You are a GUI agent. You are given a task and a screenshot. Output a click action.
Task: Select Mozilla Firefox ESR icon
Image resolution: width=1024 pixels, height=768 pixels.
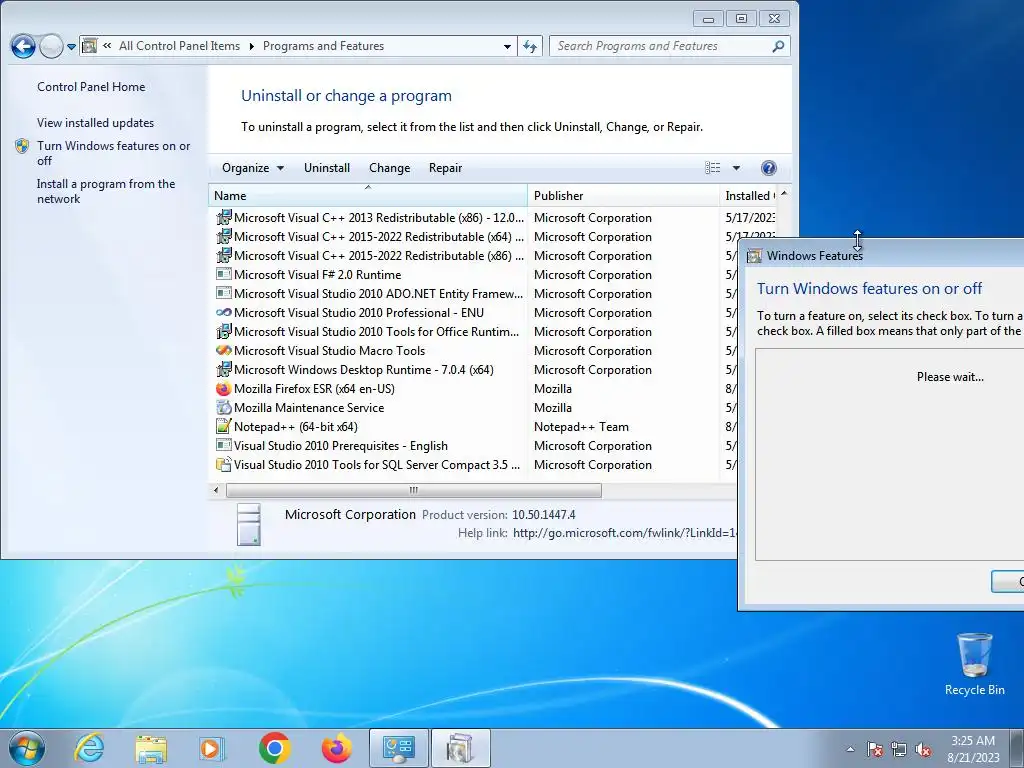coord(224,389)
